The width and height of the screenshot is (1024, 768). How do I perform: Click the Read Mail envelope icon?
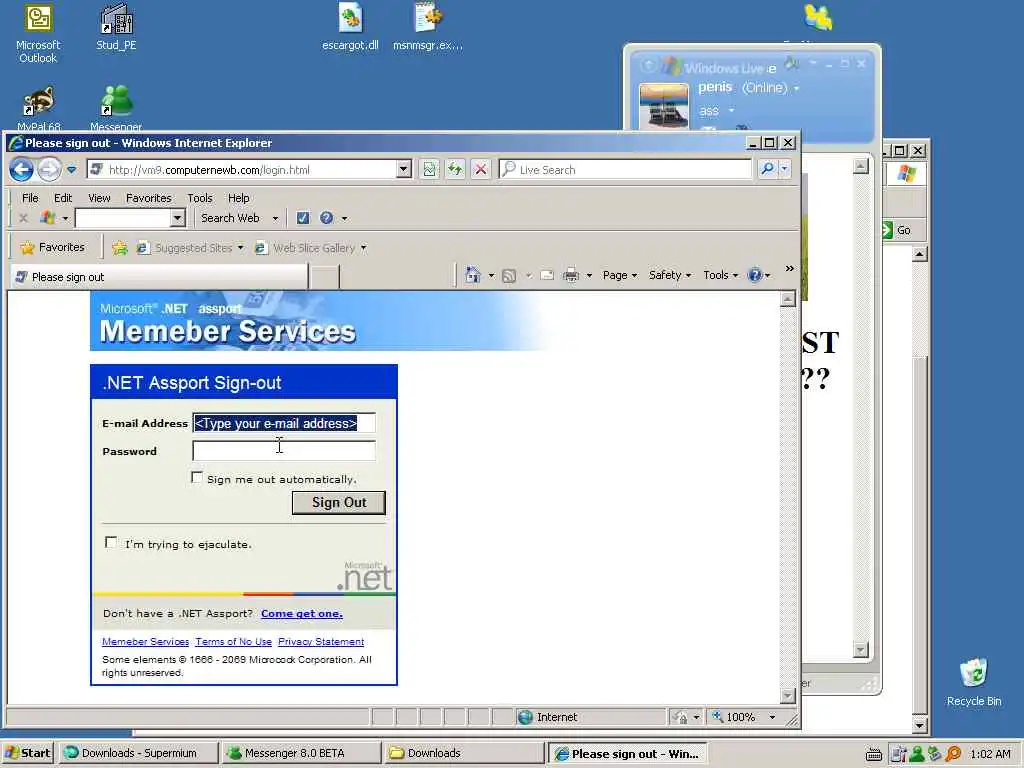pos(547,276)
